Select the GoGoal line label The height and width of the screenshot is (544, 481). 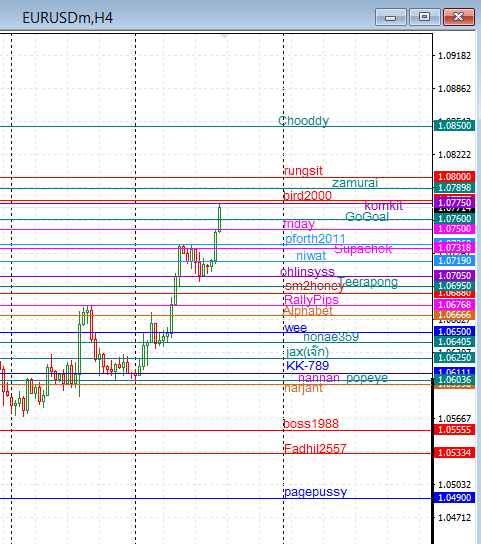(x=367, y=216)
